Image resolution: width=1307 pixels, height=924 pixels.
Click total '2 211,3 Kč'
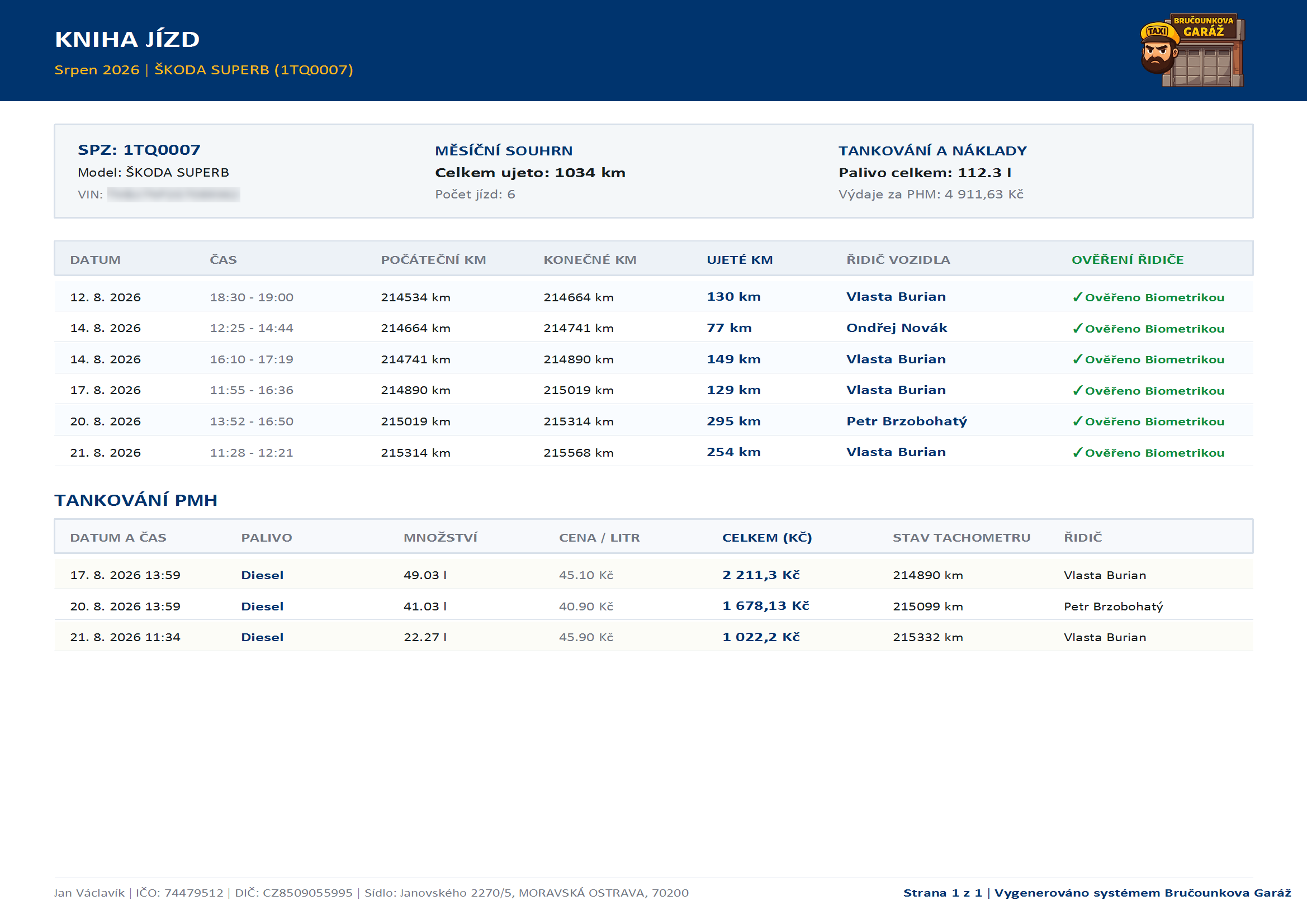761,575
